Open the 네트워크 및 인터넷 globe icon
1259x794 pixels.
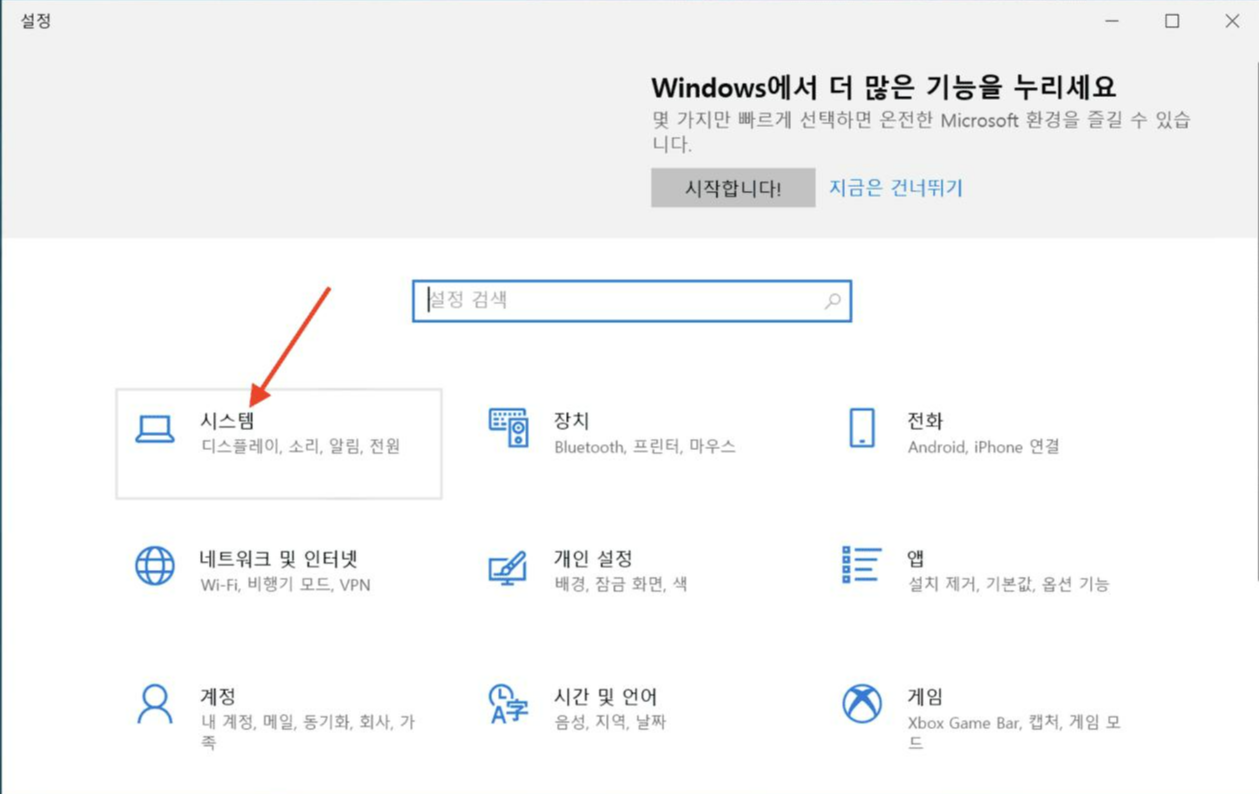point(155,565)
